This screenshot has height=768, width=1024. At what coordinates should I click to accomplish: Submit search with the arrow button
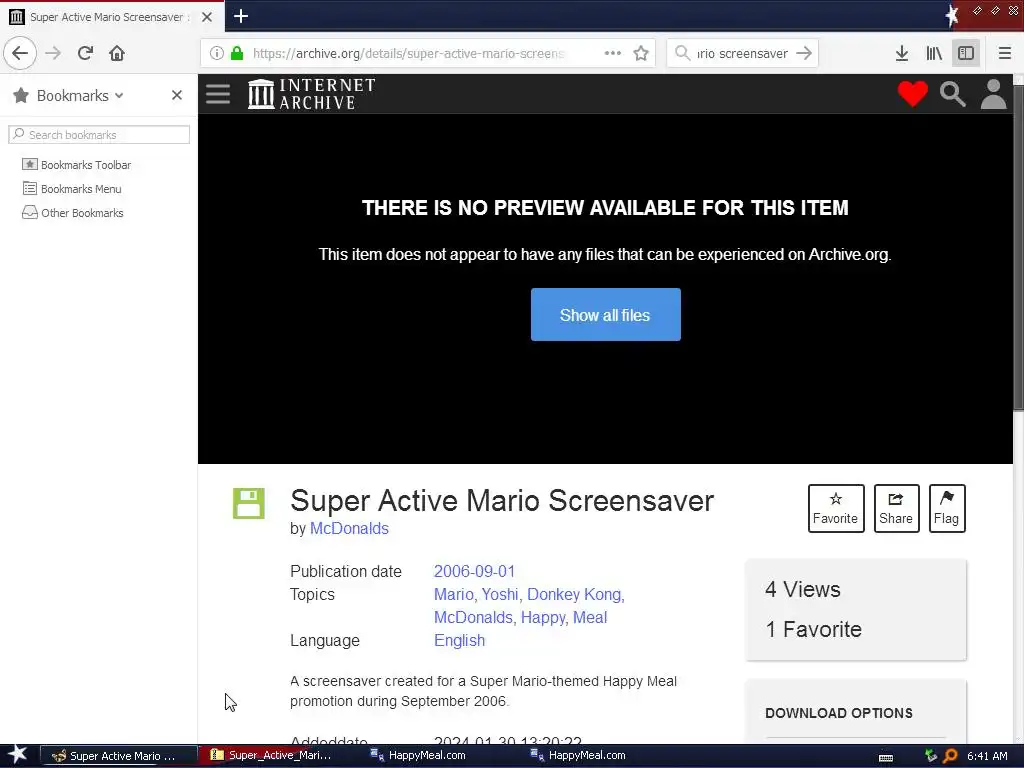pyautogui.click(x=805, y=53)
